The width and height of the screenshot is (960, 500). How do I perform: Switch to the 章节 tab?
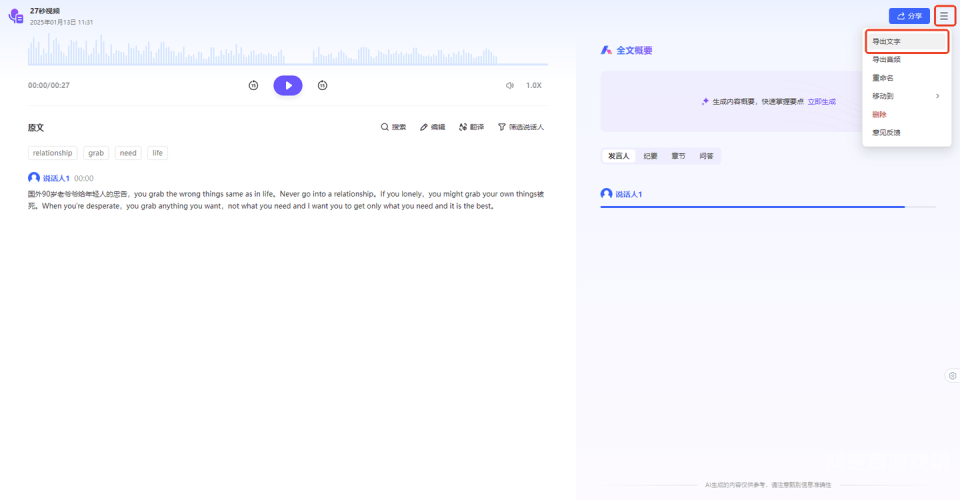click(x=678, y=156)
